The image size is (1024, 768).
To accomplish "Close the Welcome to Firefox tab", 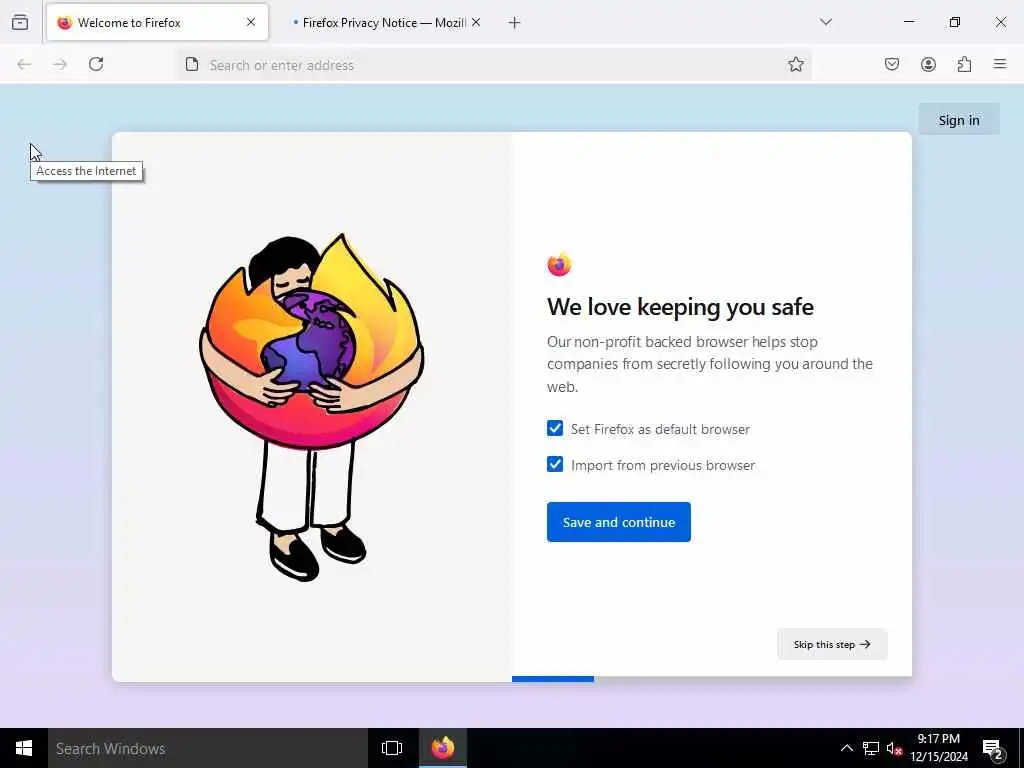I will [251, 22].
